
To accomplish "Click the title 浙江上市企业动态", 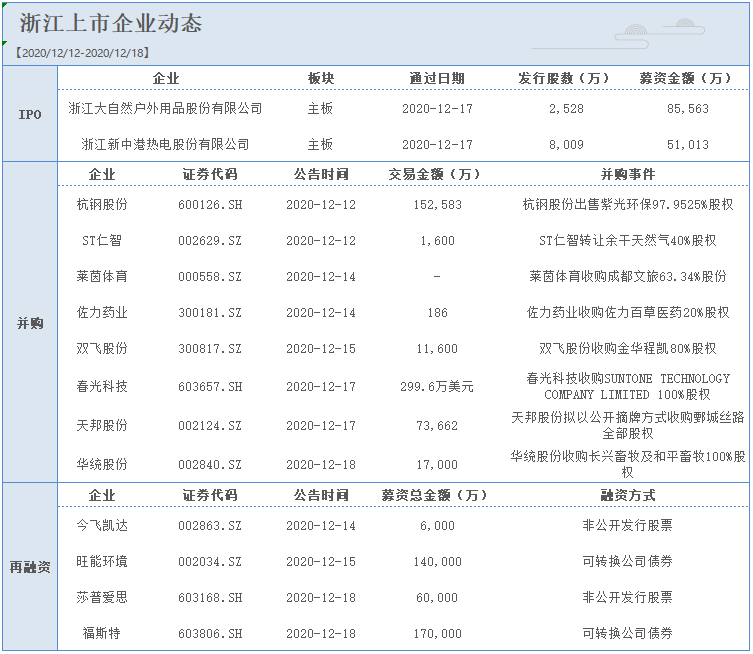I will click(x=111, y=23).
